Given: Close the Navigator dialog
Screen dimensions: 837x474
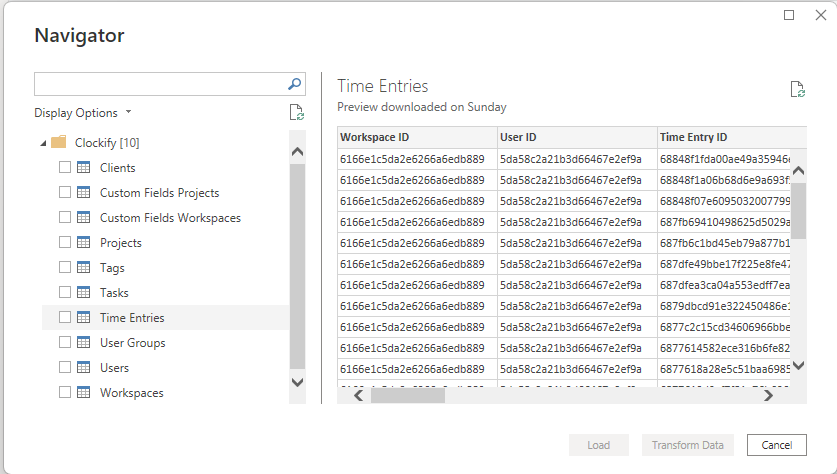Looking at the screenshot, I should click(821, 15).
